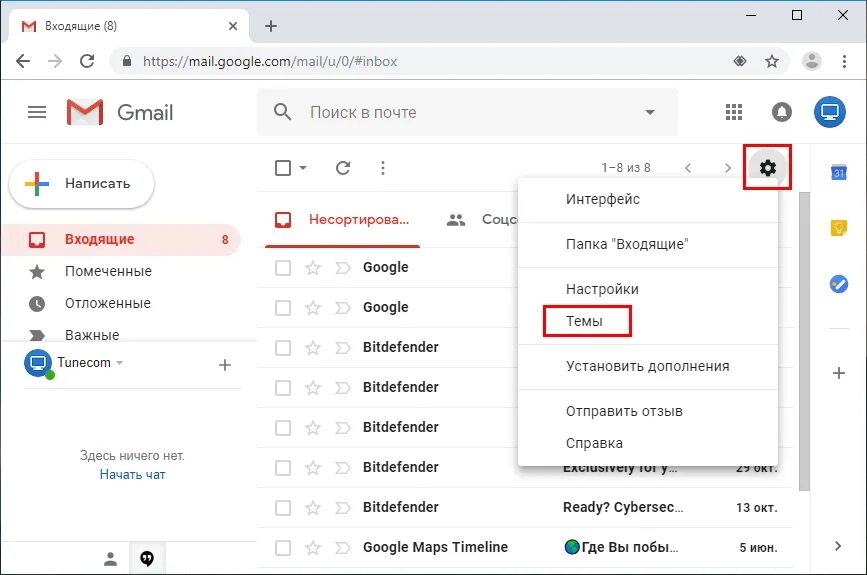Open the Google Maps Timeline email
Image resolution: width=867 pixels, height=575 pixels.
525,548
